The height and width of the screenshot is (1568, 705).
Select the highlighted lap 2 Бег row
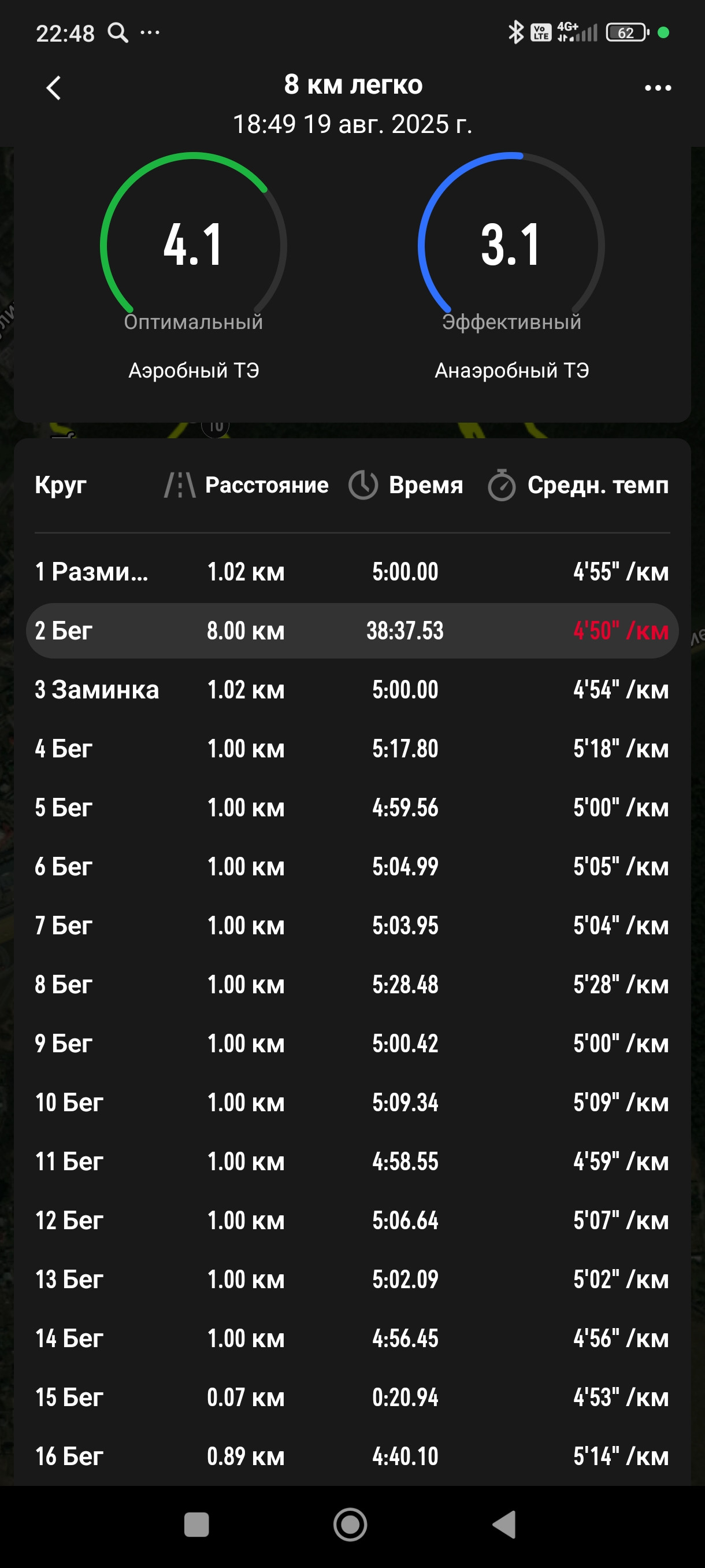coord(352,631)
